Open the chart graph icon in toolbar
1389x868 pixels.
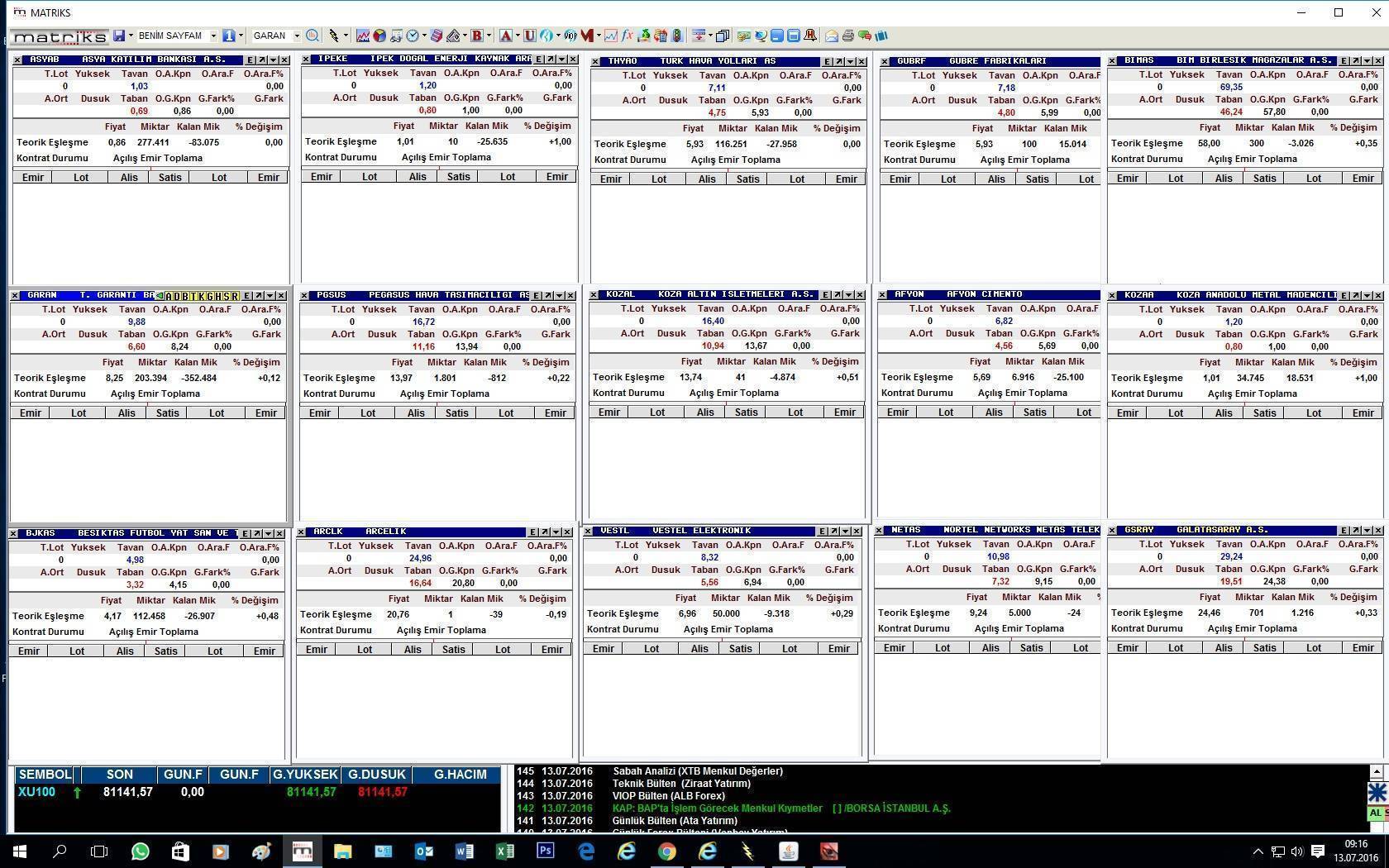[x=362, y=36]
